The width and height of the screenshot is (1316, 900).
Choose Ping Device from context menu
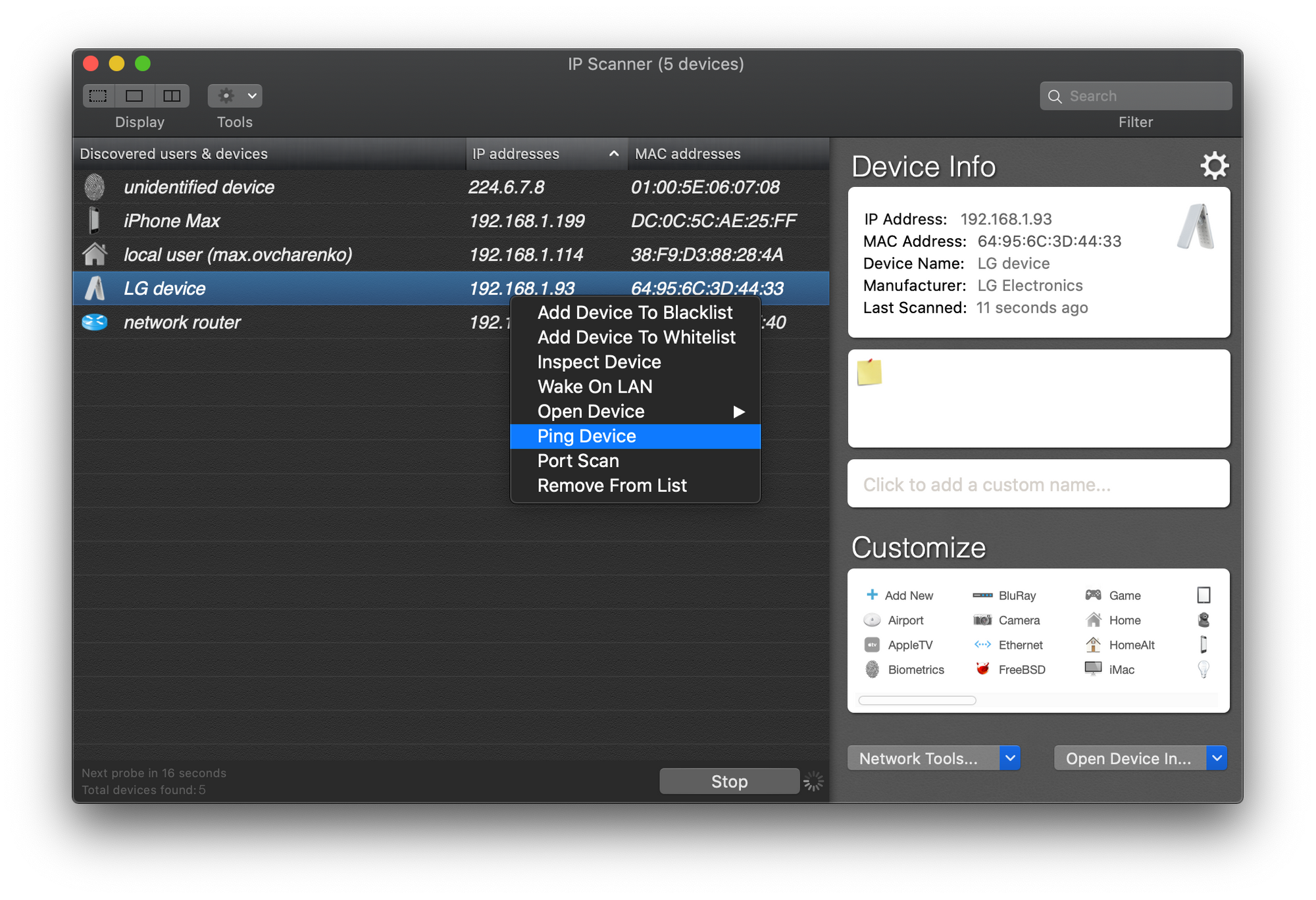point(586,436)
